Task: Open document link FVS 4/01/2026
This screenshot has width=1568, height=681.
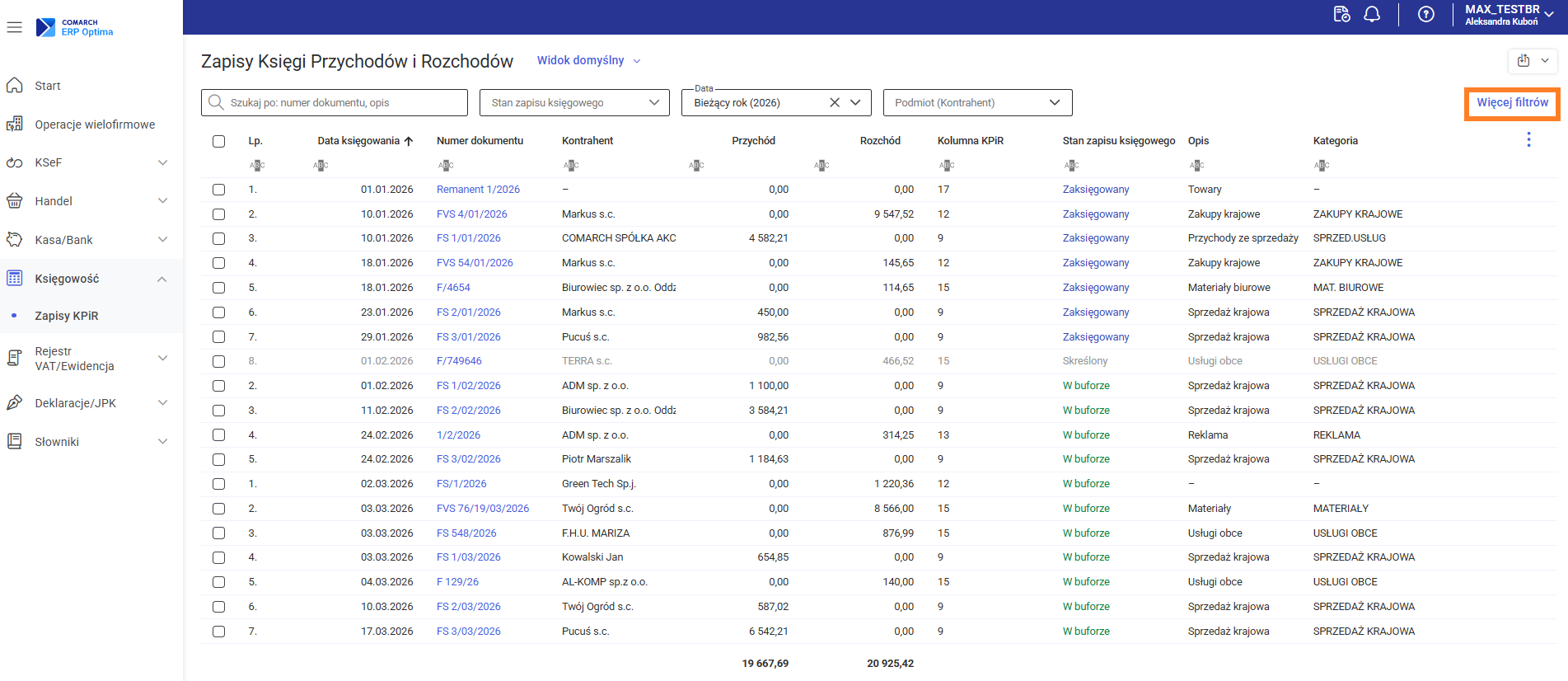Action: point(471,214)
